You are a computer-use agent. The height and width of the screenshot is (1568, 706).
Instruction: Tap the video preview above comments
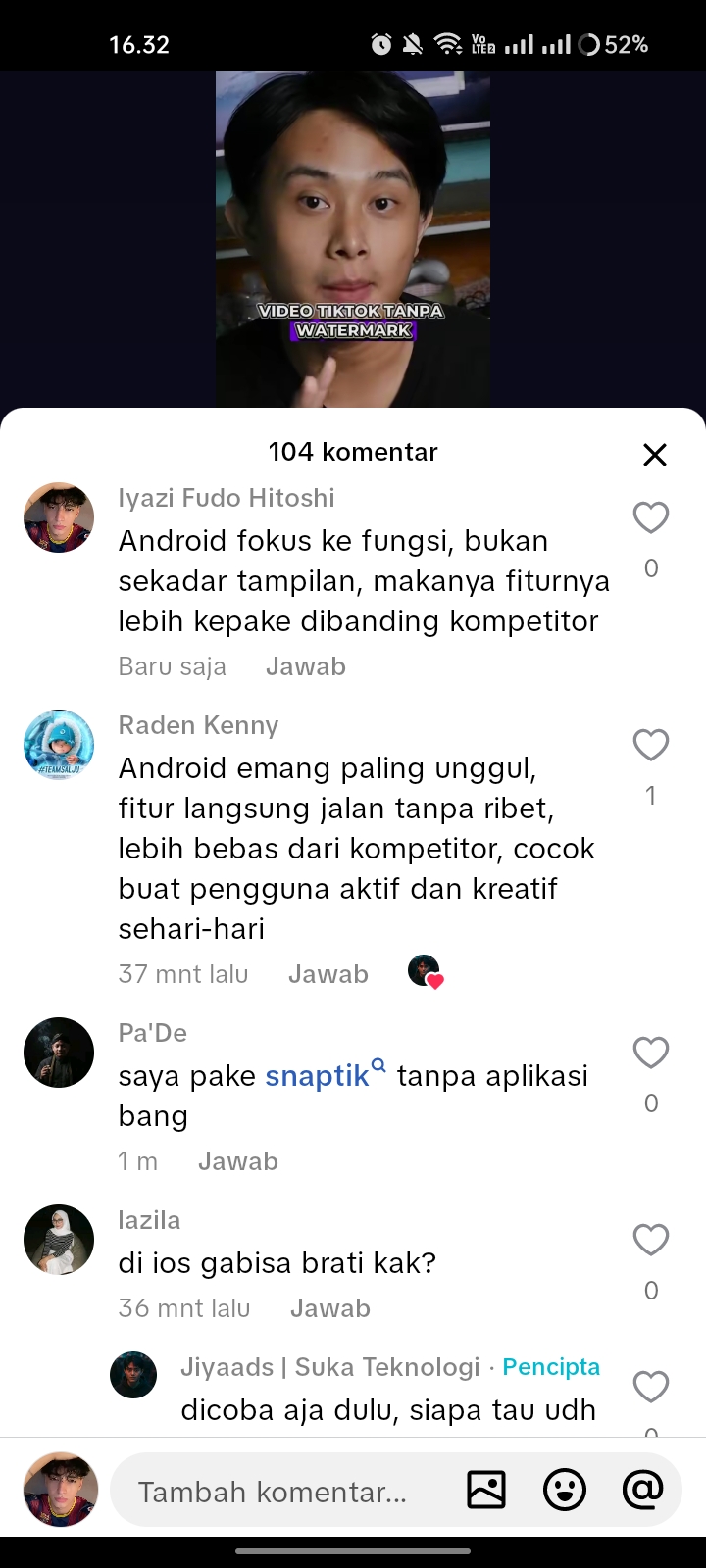353,239
